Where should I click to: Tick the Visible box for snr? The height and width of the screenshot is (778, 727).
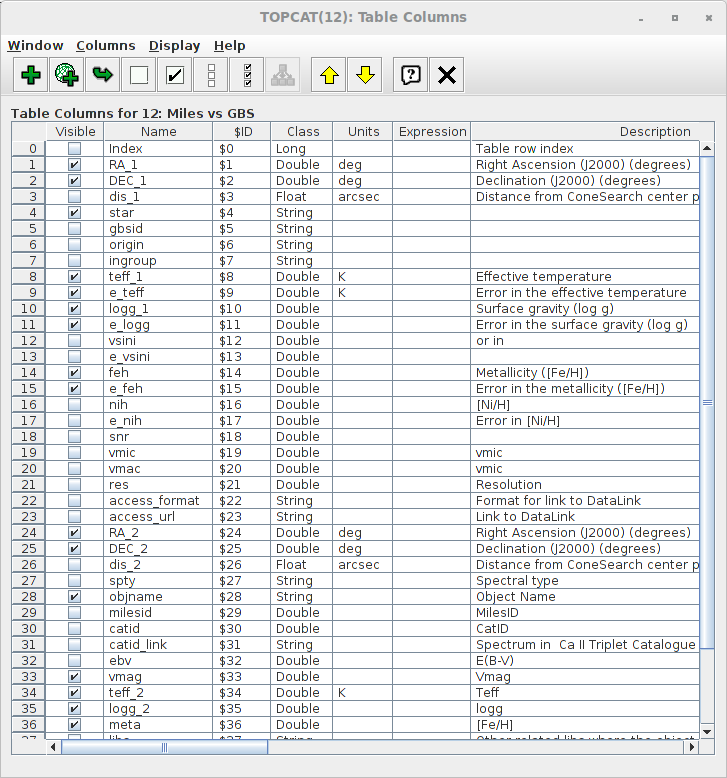[74, 437]
